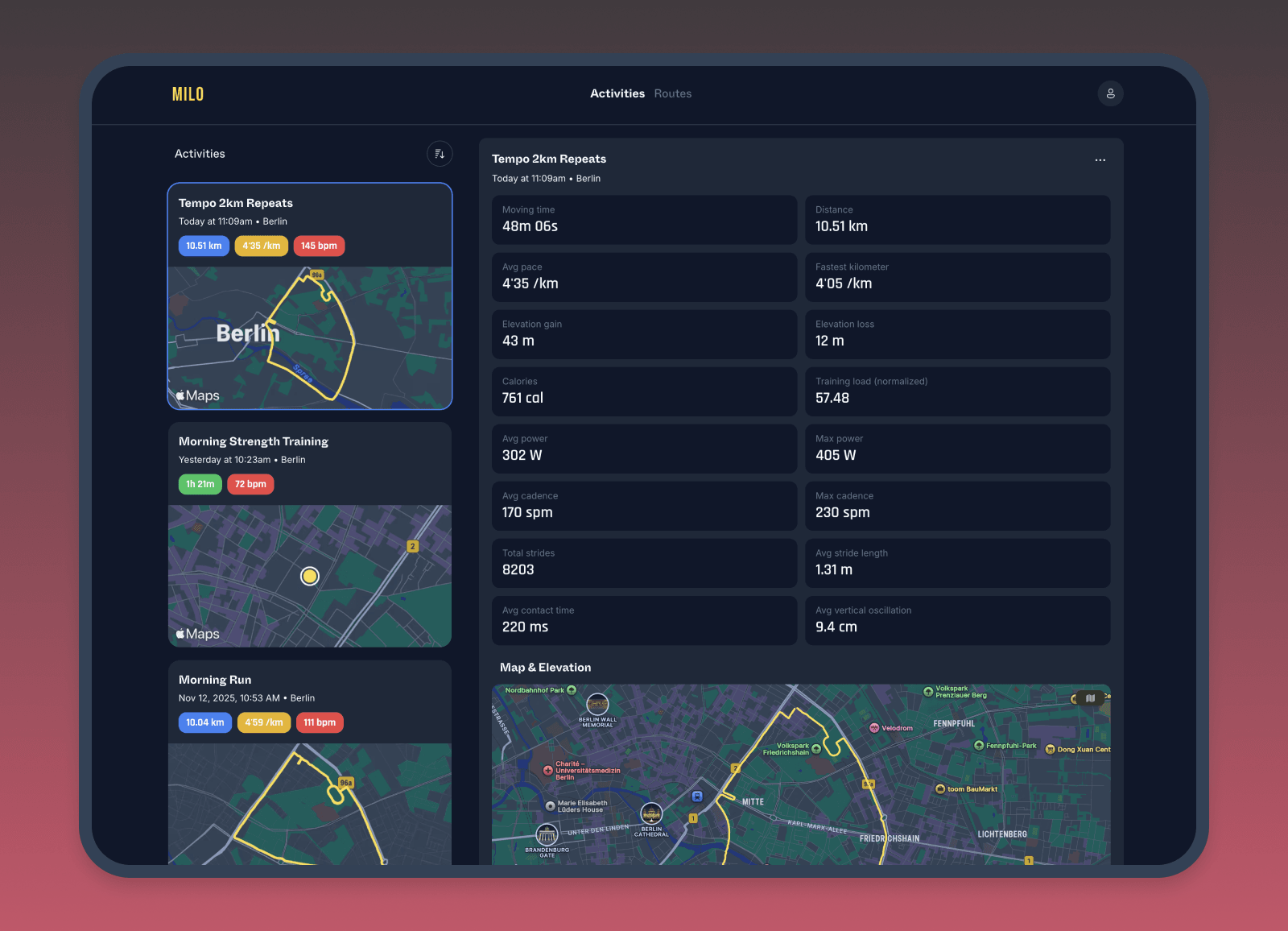
Task: Click the red 145 bpm heart-rate badge
Action: click(x=319, y=246)
